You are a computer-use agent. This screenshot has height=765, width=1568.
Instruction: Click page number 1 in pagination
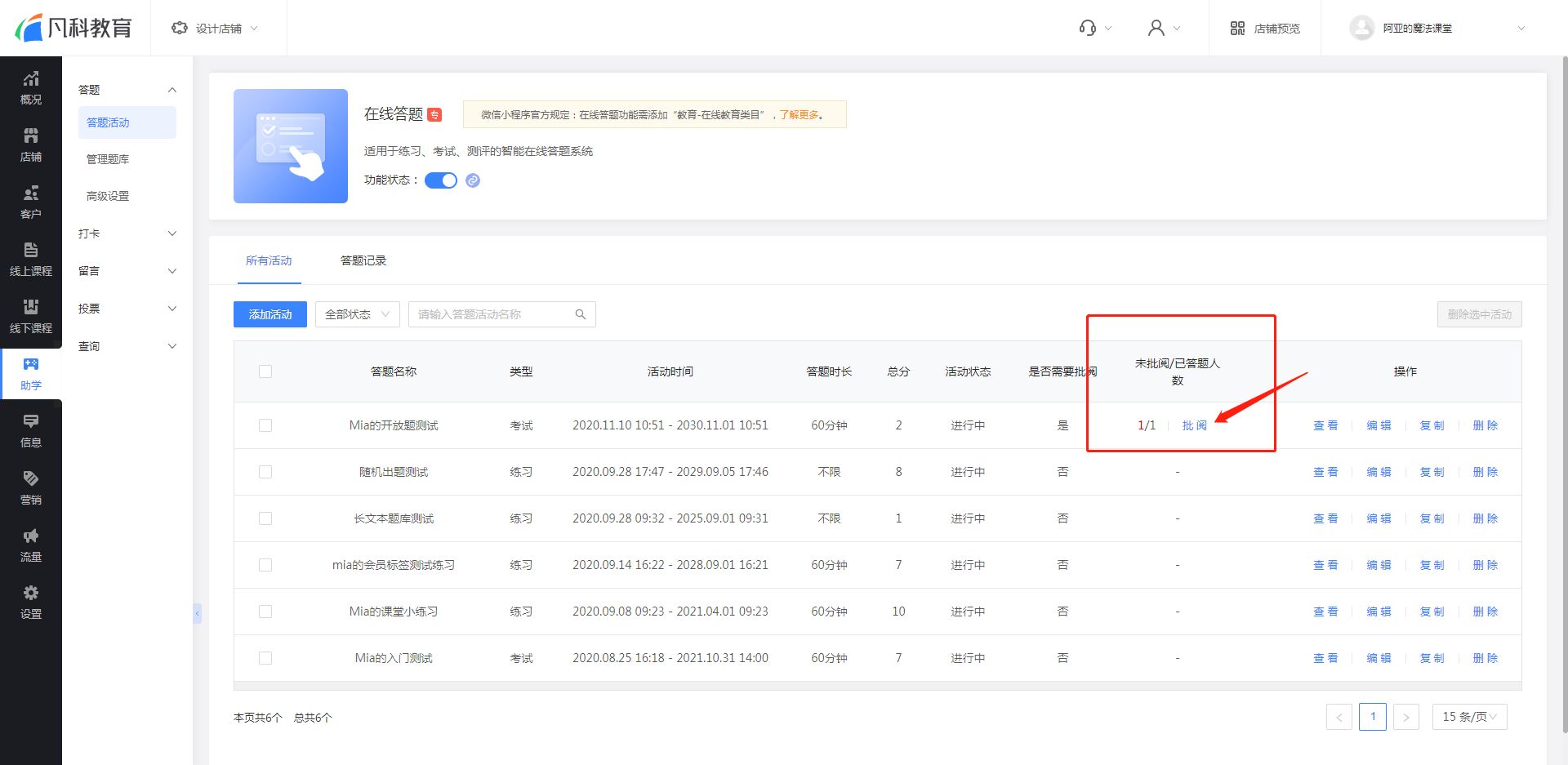pos(1373,717)
